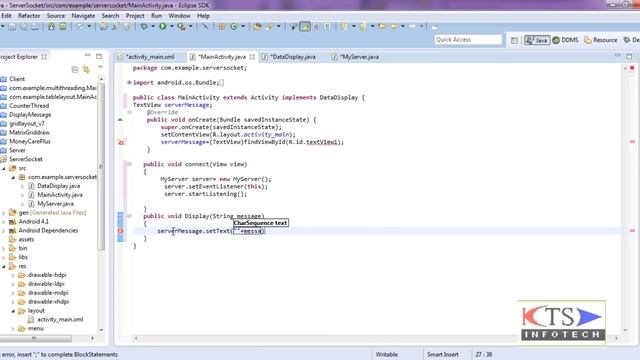Select the CounterThread project
Screen dimensions: 640x360
click(29, 106)
